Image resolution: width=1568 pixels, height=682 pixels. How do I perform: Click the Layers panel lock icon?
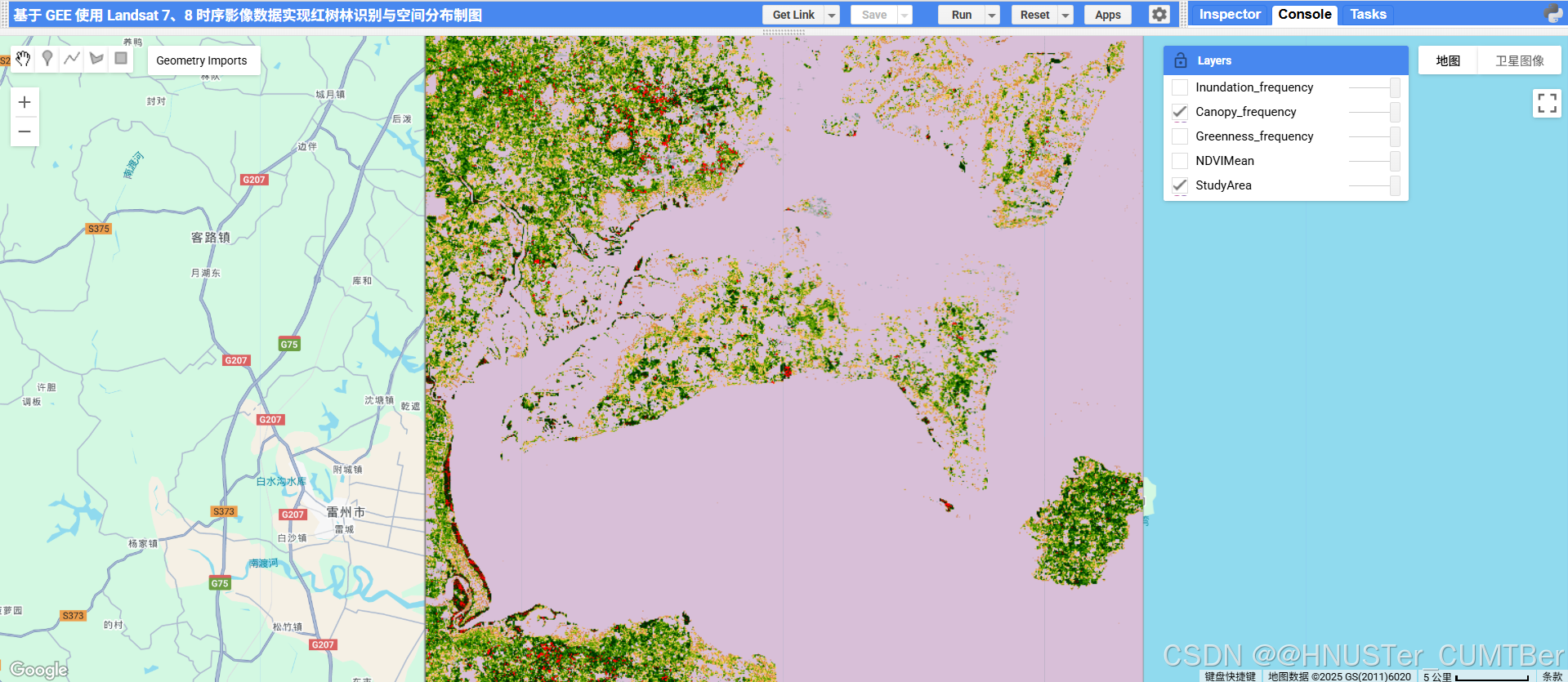[x=1180, y=60]
